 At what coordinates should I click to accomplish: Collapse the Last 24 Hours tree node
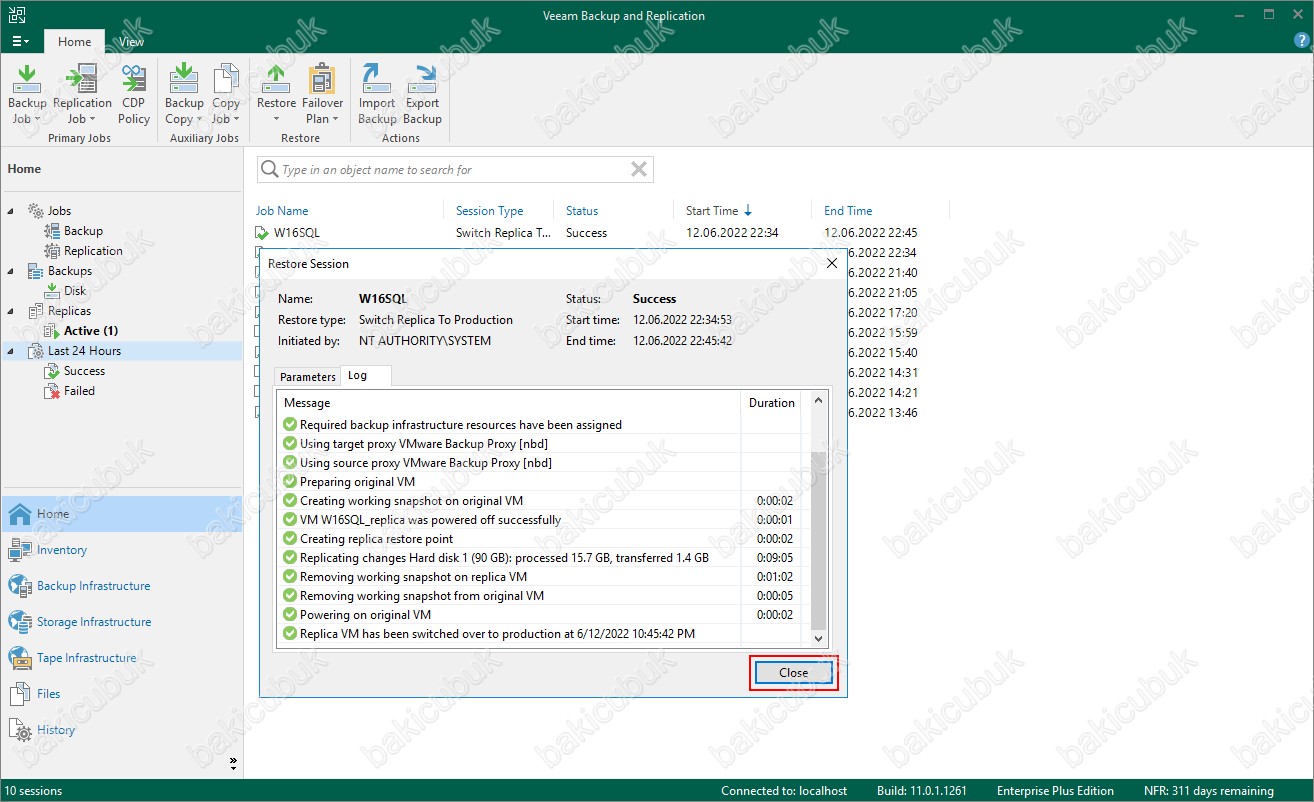coord(12,351)
